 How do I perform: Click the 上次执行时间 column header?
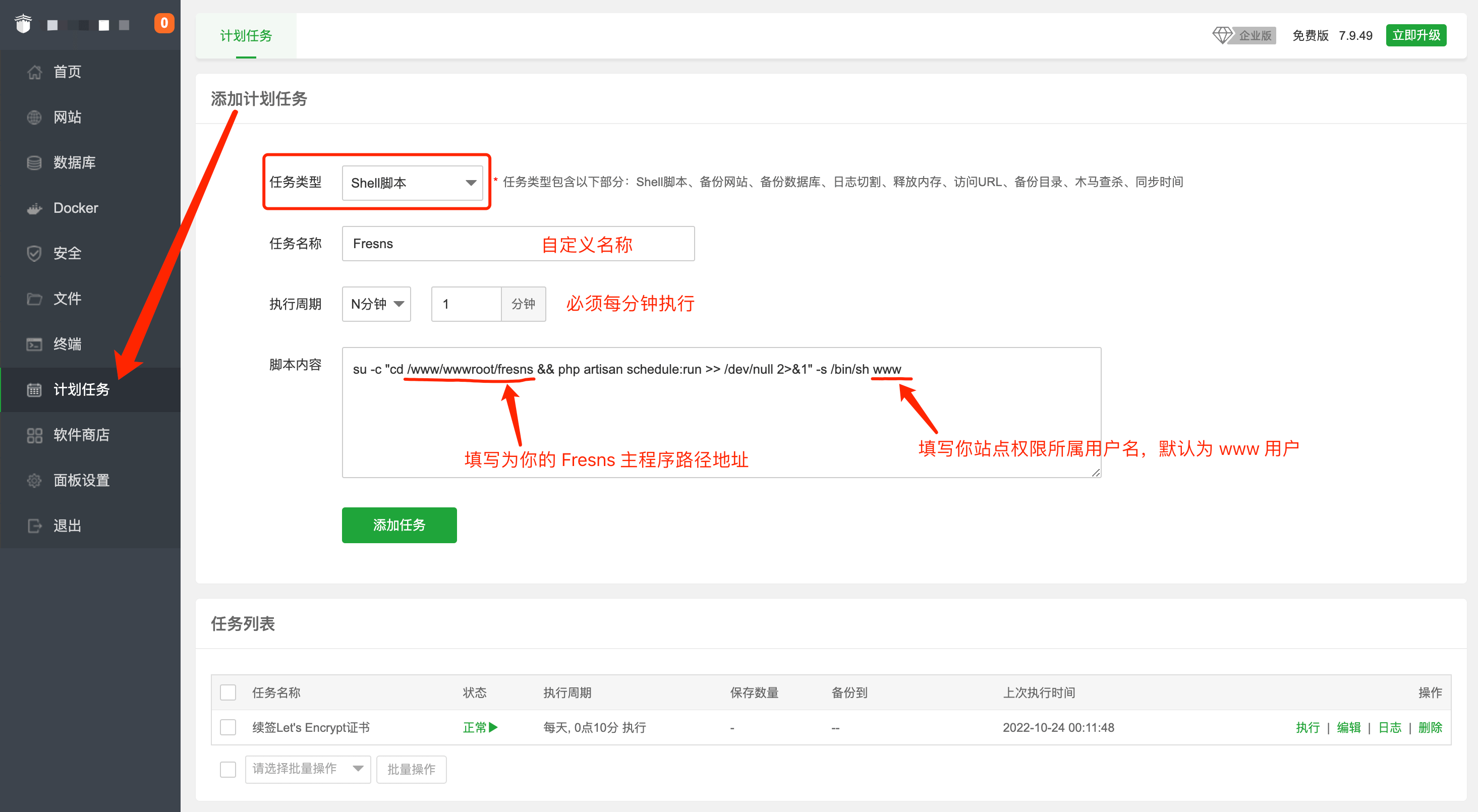[1039, 692]
